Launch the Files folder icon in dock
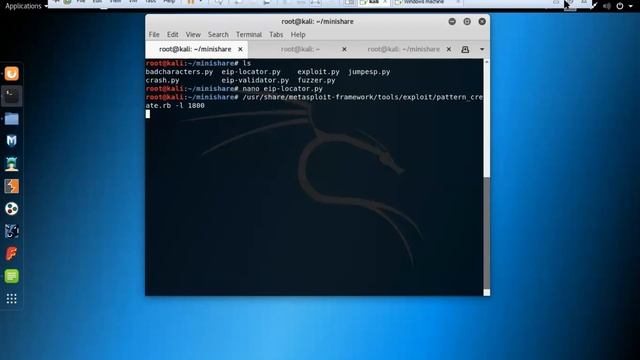Screen dimensions: 640x360 point(11,119)
